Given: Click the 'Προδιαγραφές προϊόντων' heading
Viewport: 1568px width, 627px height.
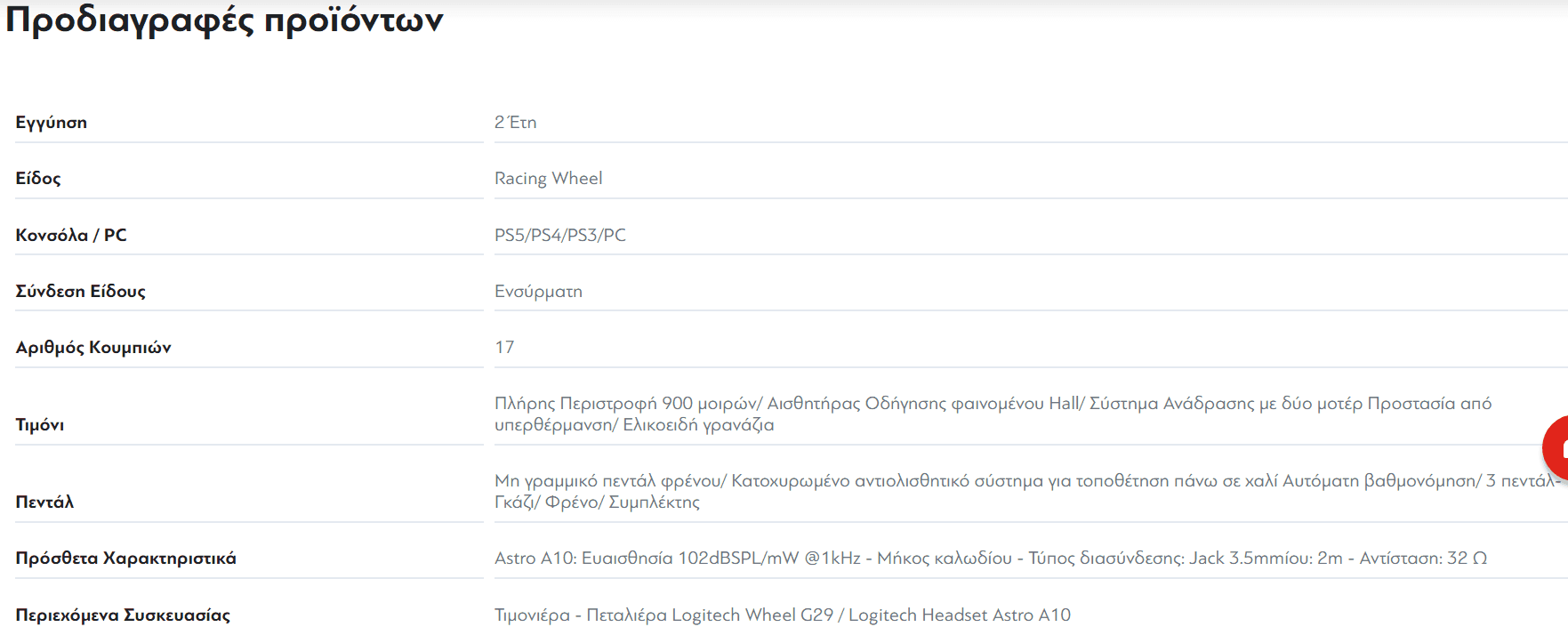Looking at the screenshot, I should [224, 20].
